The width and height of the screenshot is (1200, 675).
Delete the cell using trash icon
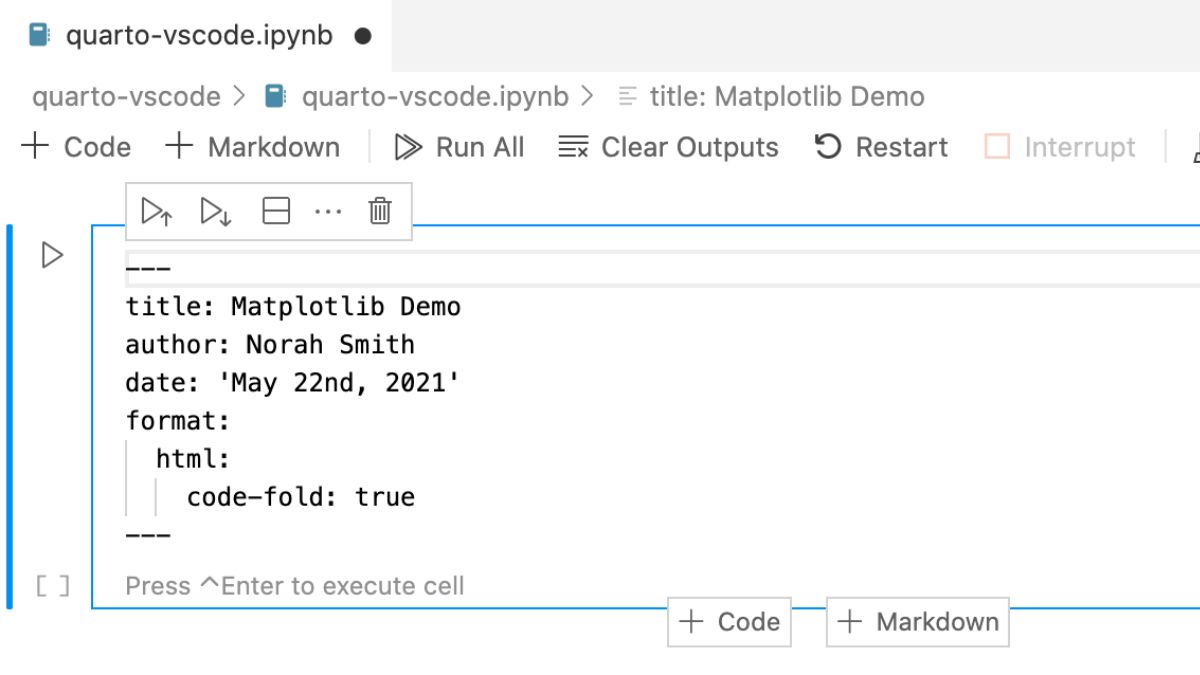[380, 211]
